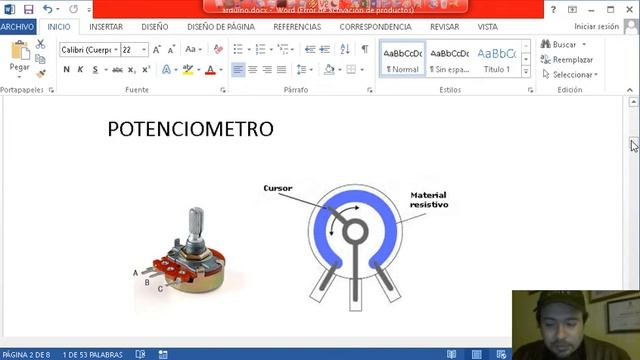Image resolution: width=640 pixels, height=360 pixels.
Task: Open the Styles pane launcher
Action: point(530,90)
